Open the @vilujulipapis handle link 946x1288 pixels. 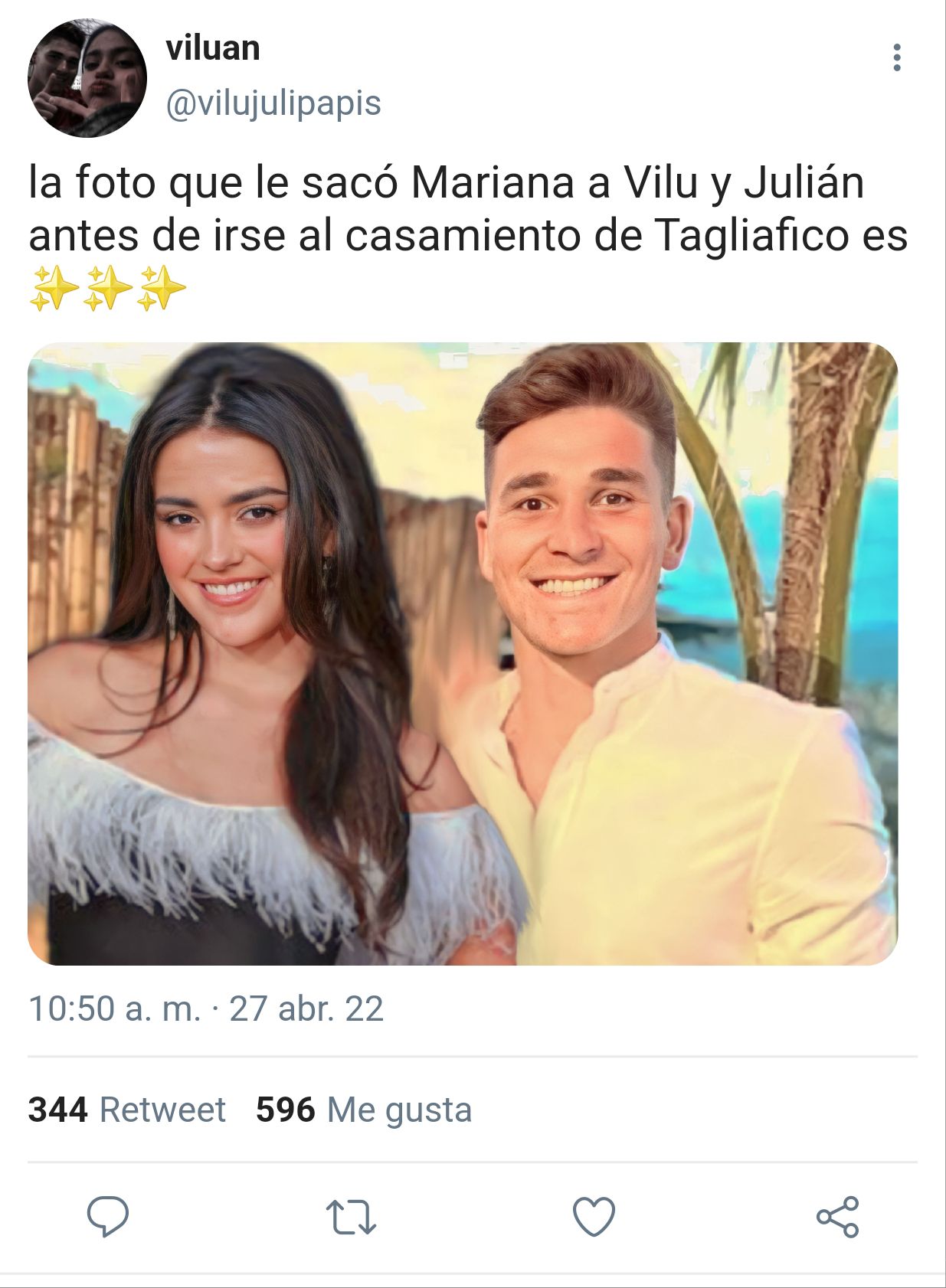273,103
